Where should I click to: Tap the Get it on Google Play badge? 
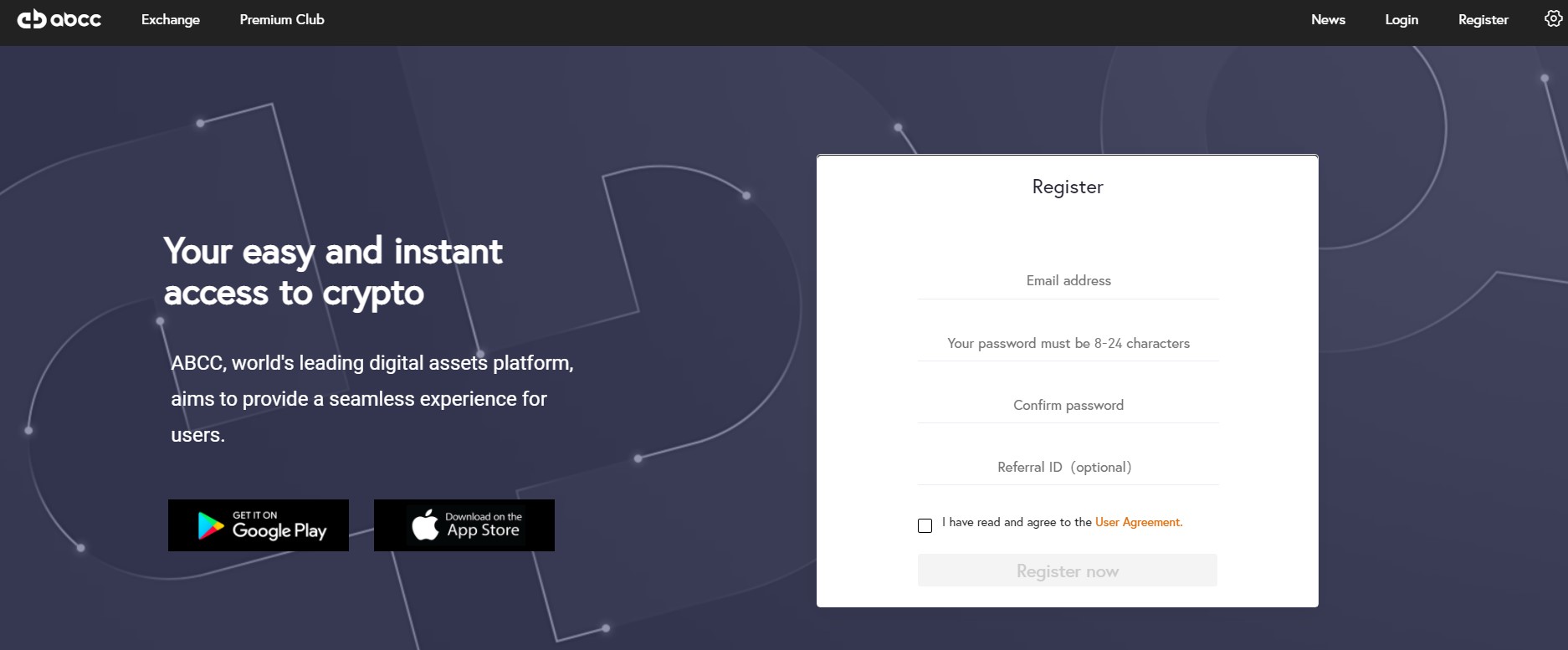259,525
